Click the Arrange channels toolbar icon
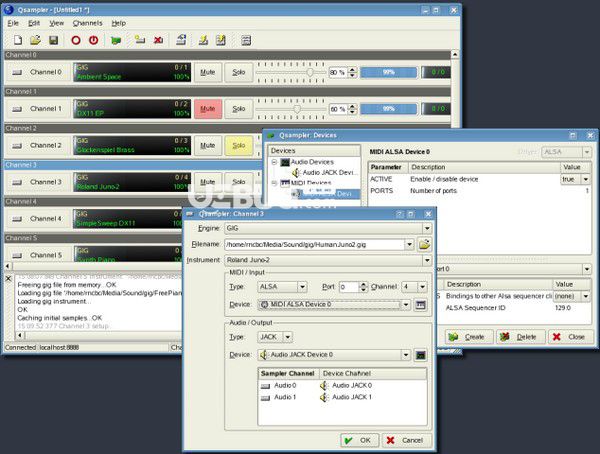Image resolution: width=600 pixels, height=454 pixels. point(246,40)
